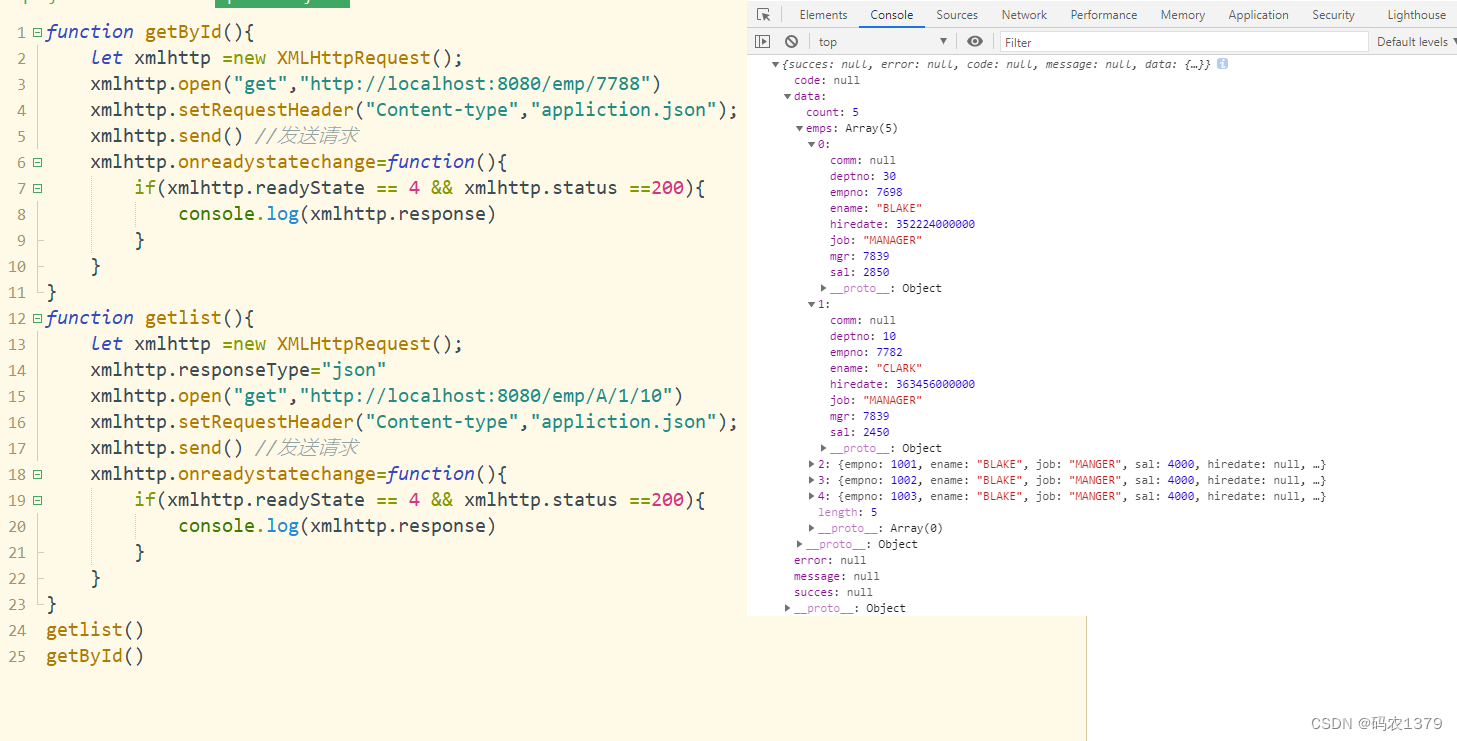
Task: Click the hiredate 352224000000 value
Action: [935, 224]
